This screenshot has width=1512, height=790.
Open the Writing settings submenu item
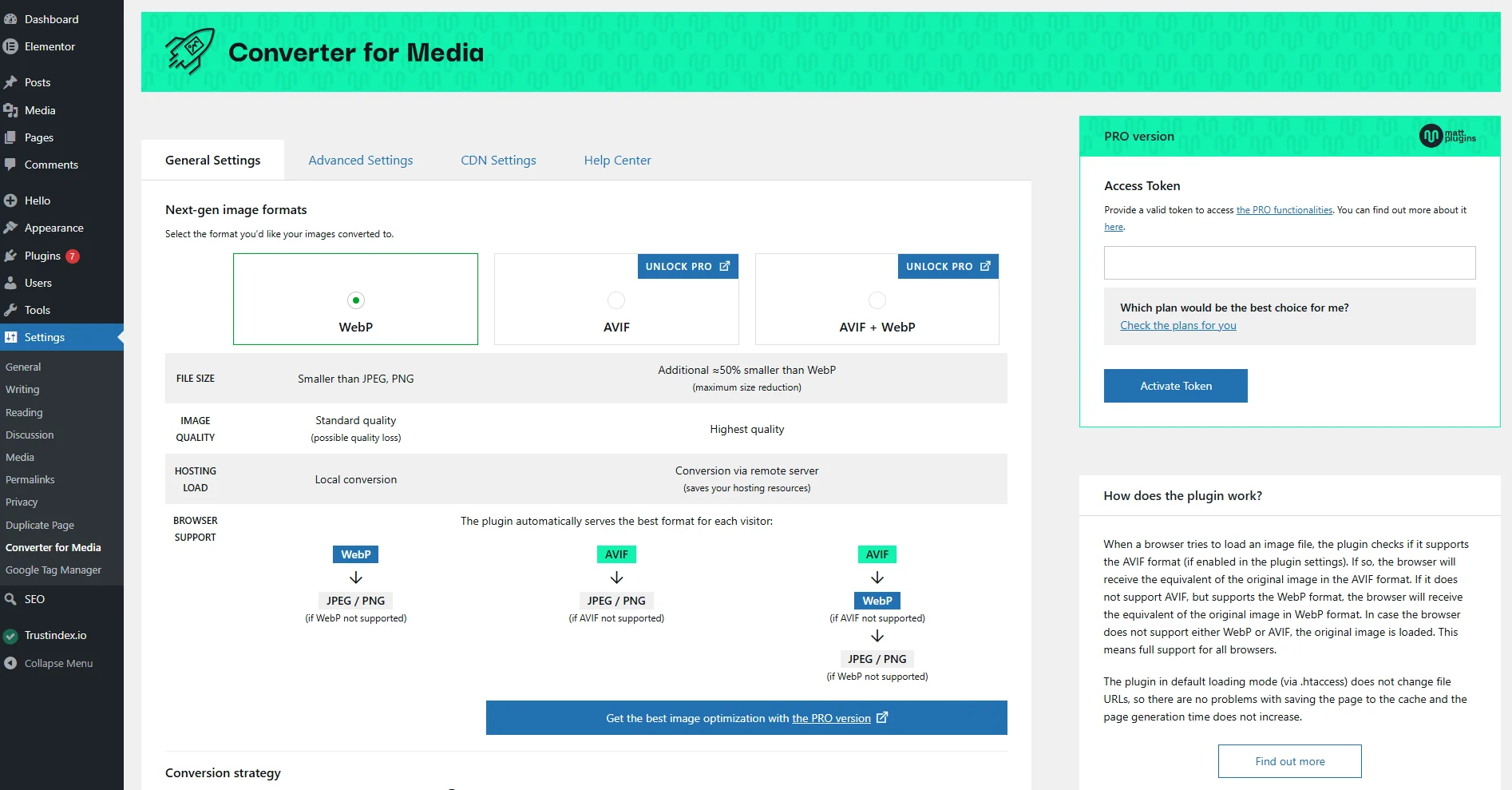tap(22, 389)
